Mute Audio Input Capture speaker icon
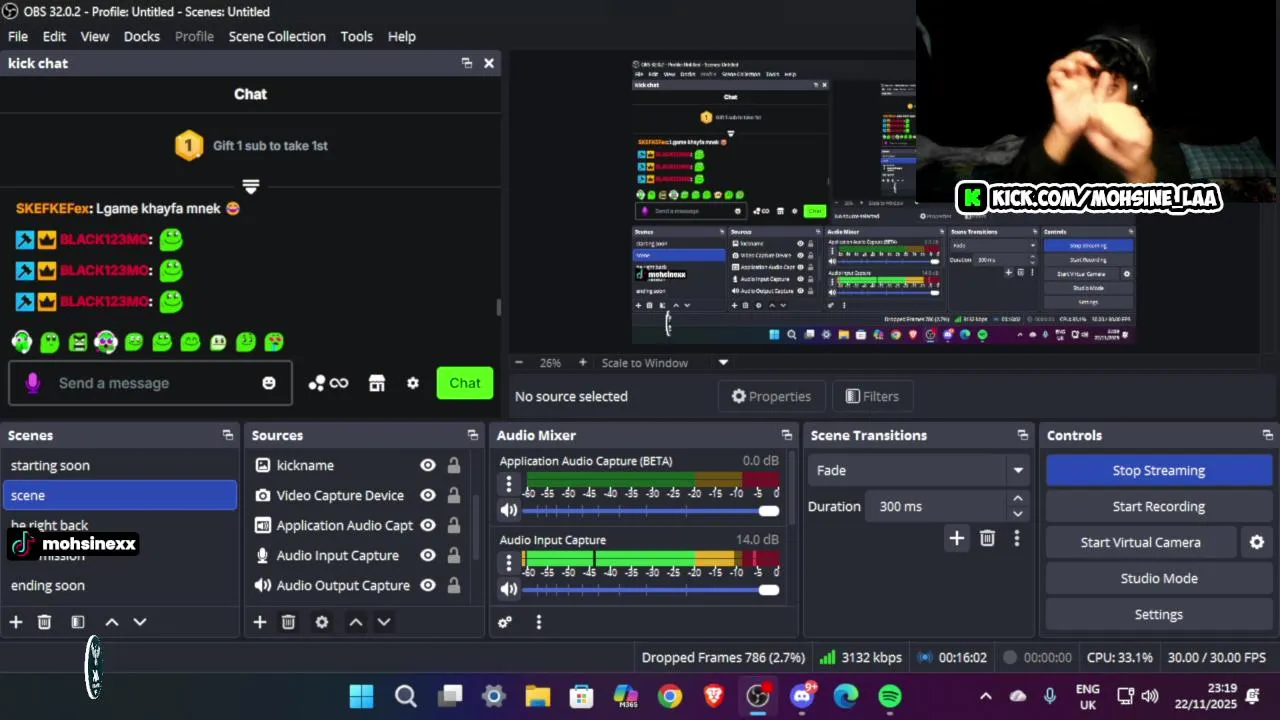The width and height of the screenshot is (1280, 720). pos(509,590)
